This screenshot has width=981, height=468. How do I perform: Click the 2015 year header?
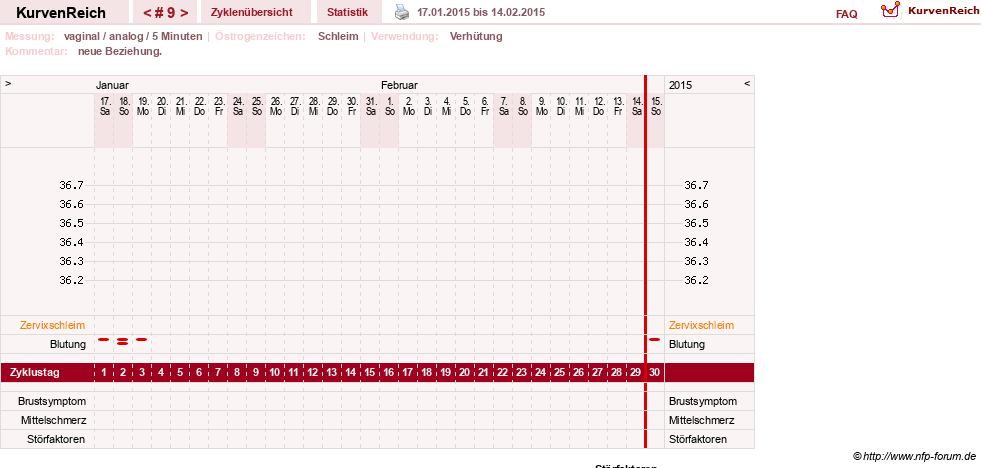click(x=681, y=85)
